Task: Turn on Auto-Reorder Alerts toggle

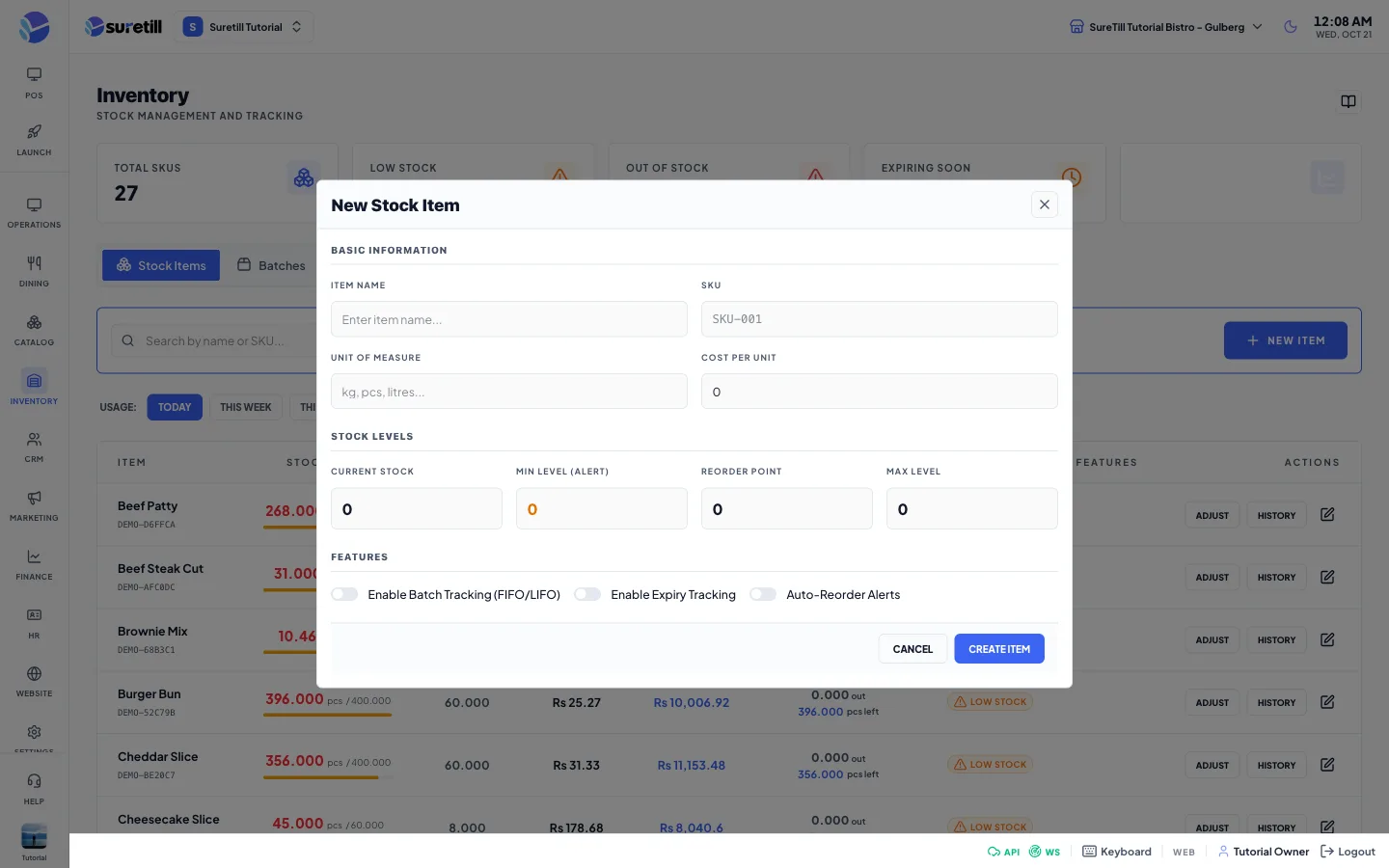Action: click(763, 594)
